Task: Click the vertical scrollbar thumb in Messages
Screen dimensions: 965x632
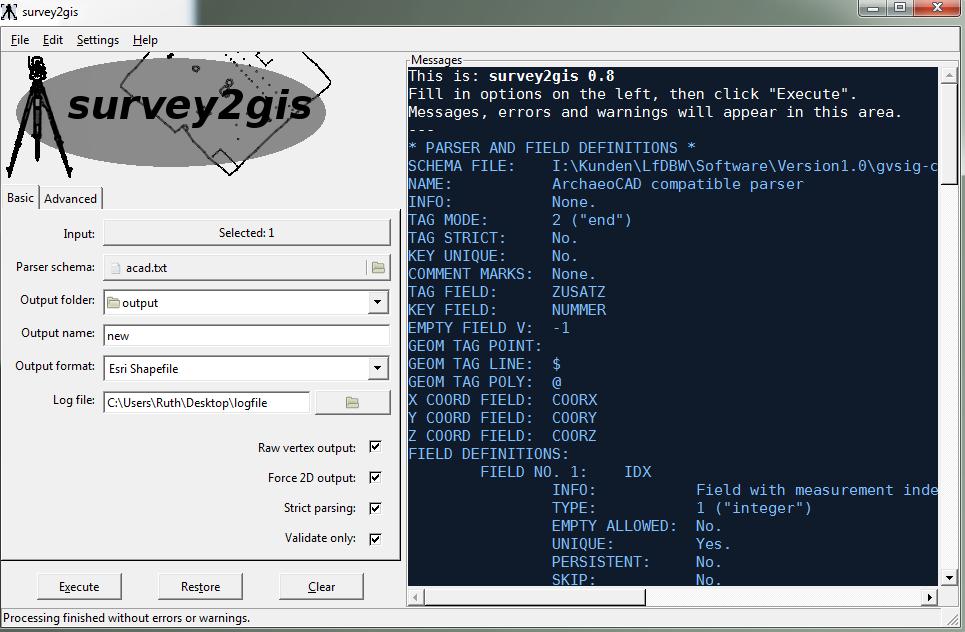Action: pyautogui.click(x=949, y=133)
